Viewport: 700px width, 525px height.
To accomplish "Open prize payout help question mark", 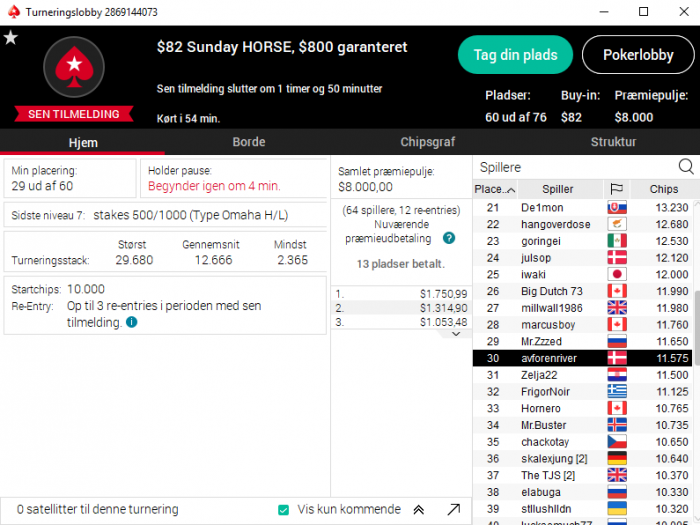I will coord(449,238).
